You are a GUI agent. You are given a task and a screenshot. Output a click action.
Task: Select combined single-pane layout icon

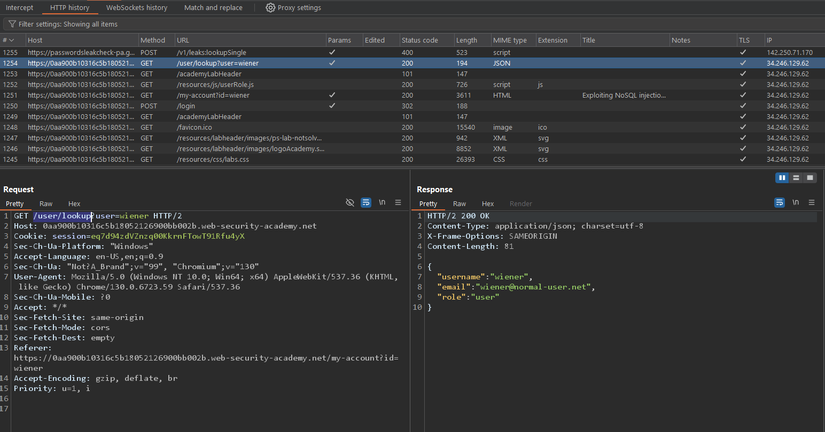click(x=810, y=178)
